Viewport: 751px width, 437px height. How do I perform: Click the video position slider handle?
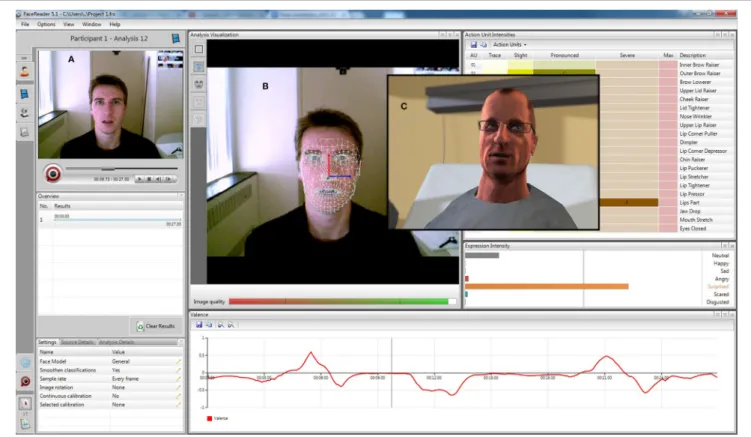click(108, 169)
